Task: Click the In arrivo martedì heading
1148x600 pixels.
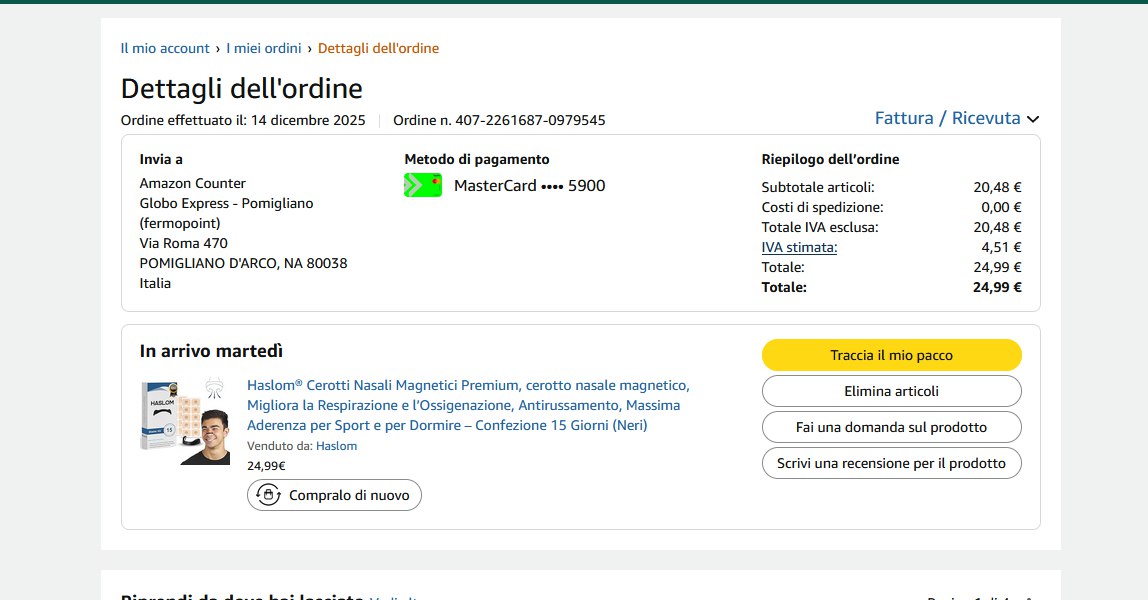Action: [211, 351]
